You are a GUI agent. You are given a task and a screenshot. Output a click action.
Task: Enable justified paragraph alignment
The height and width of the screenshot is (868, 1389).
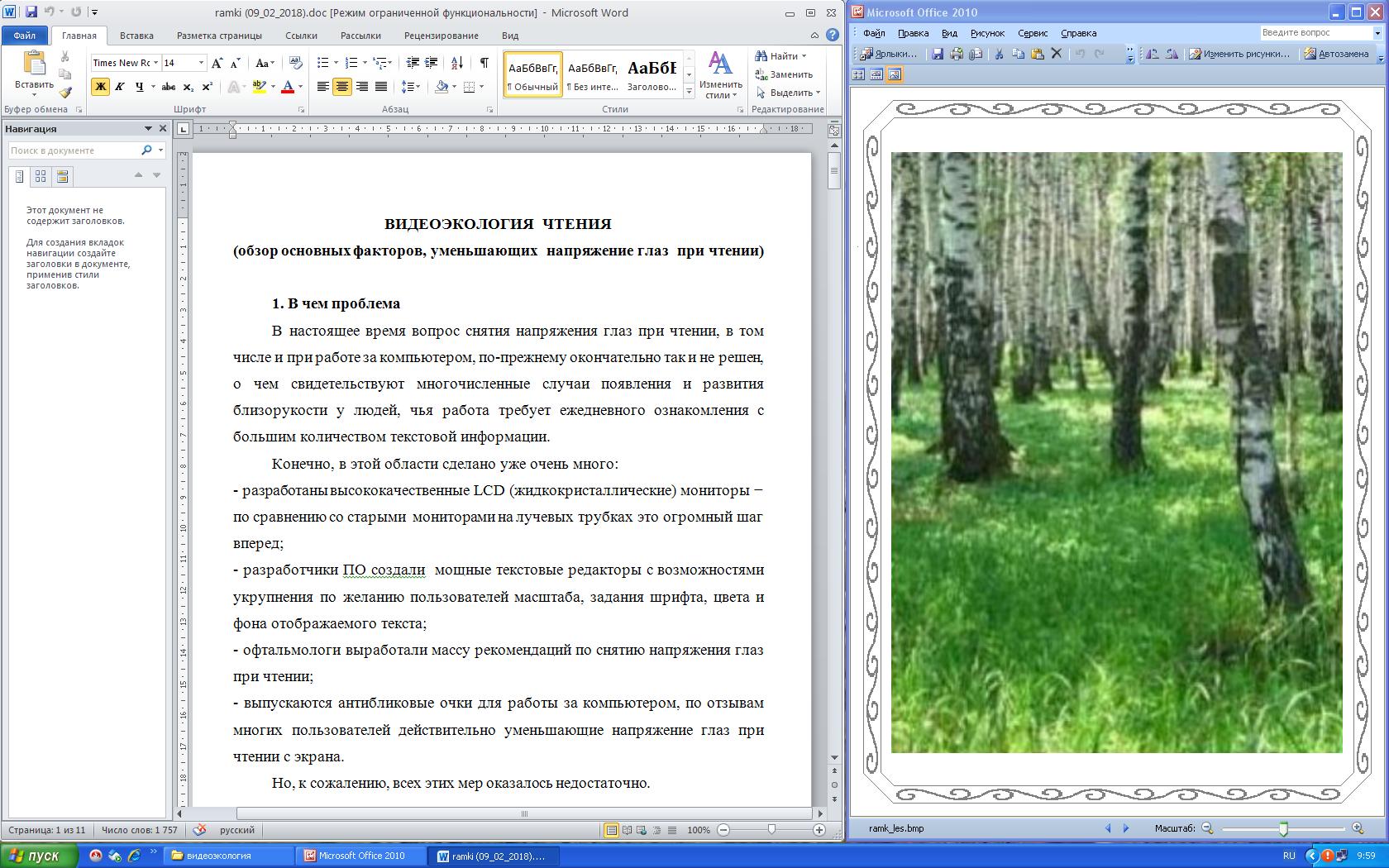point(381,87)
